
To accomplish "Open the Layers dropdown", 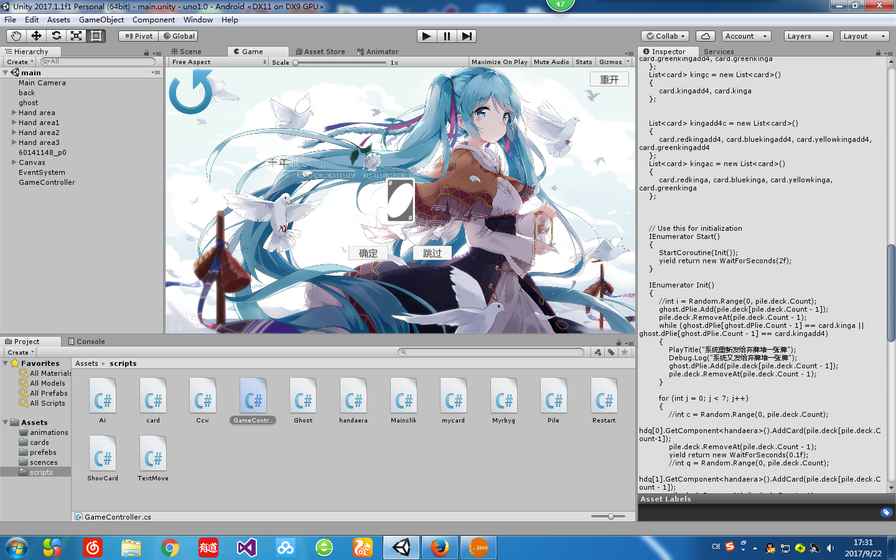I will pyautogui.click(x=807, y=36).
